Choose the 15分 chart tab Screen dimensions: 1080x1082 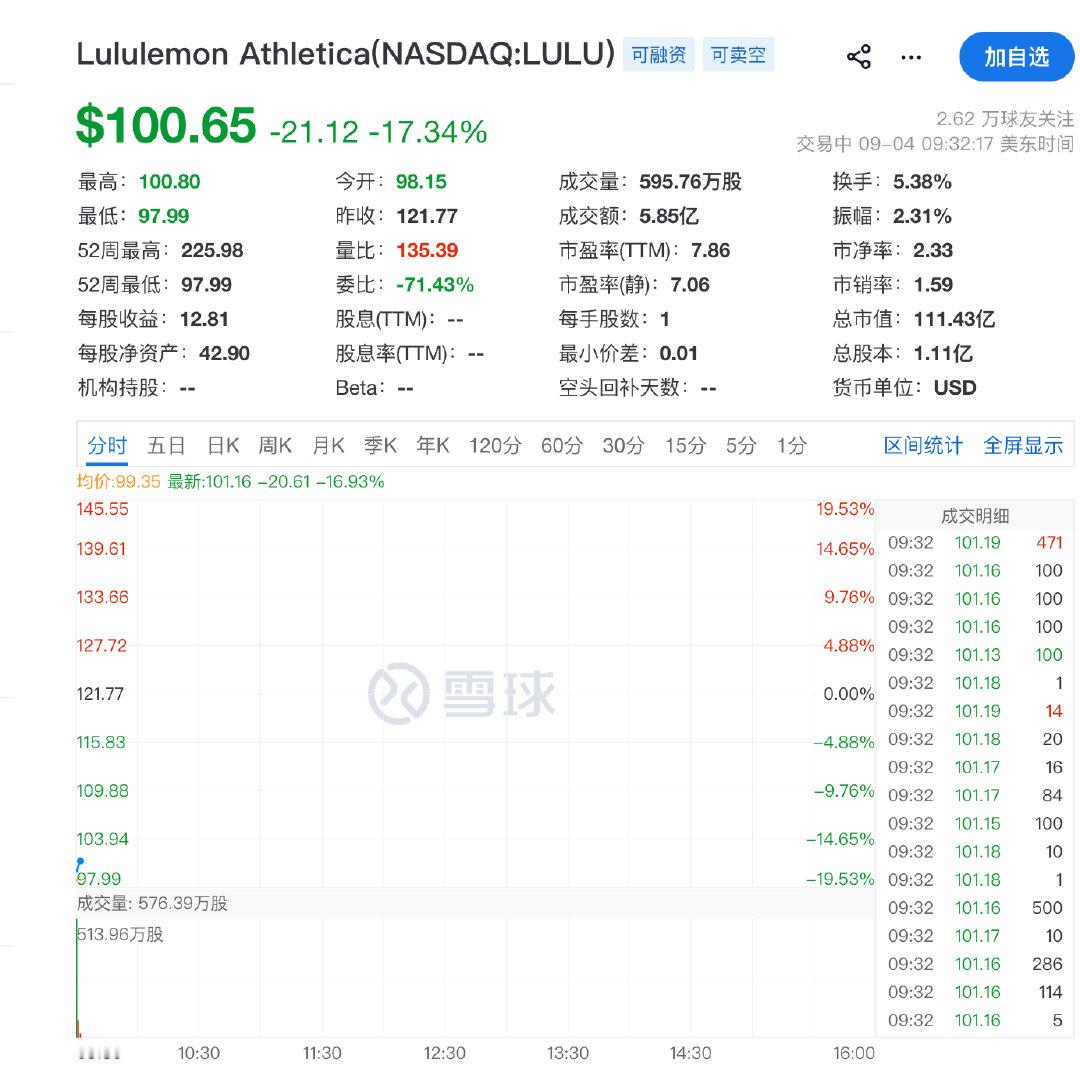click(685, 445)
